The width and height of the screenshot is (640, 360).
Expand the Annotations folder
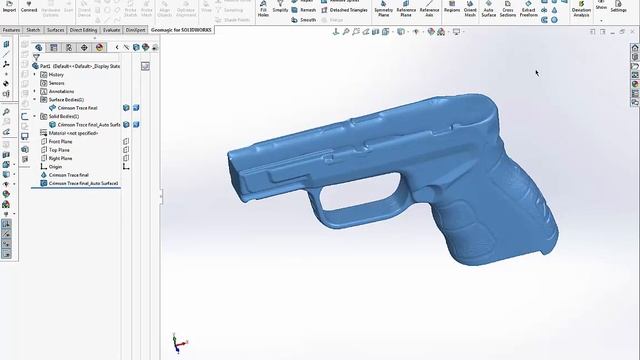tap(35, 91)
